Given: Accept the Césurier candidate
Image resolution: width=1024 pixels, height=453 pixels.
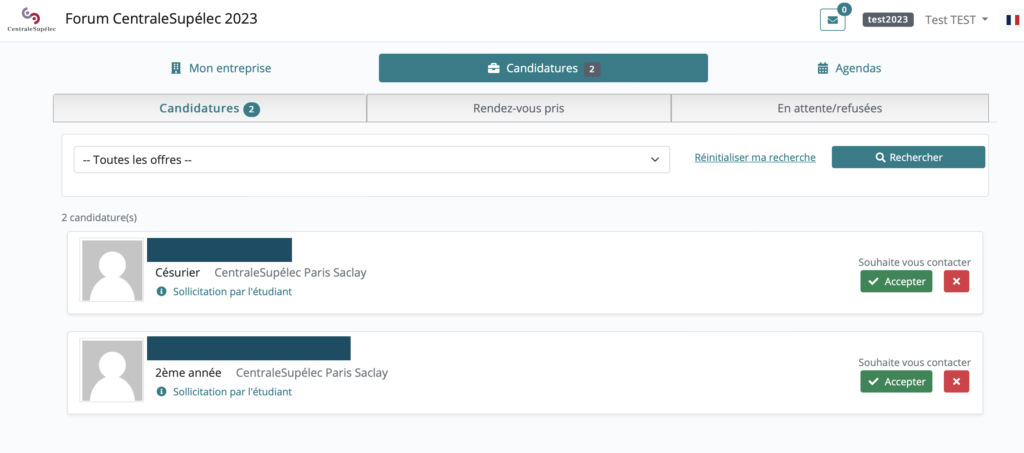Looking at the screenshot, I should 896,282.
